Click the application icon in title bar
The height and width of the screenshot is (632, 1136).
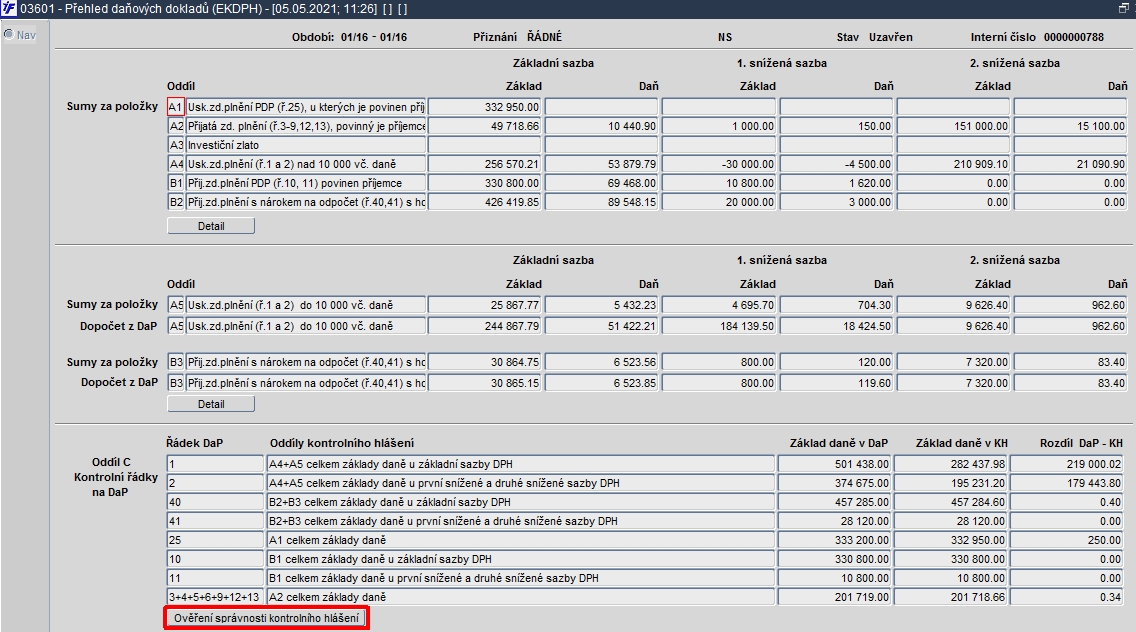[x=9, y=9]
